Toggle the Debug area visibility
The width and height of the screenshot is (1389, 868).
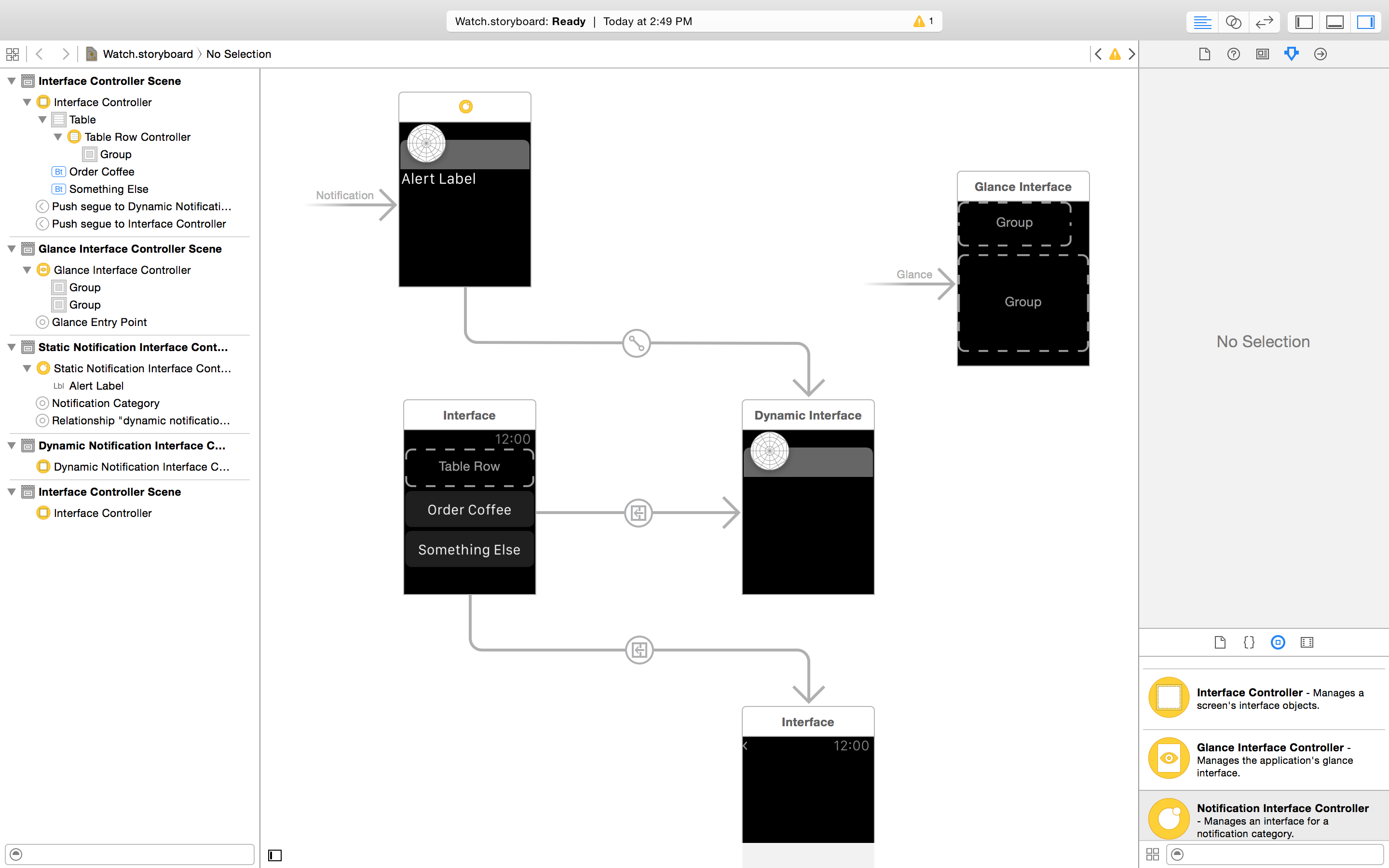1335,22
